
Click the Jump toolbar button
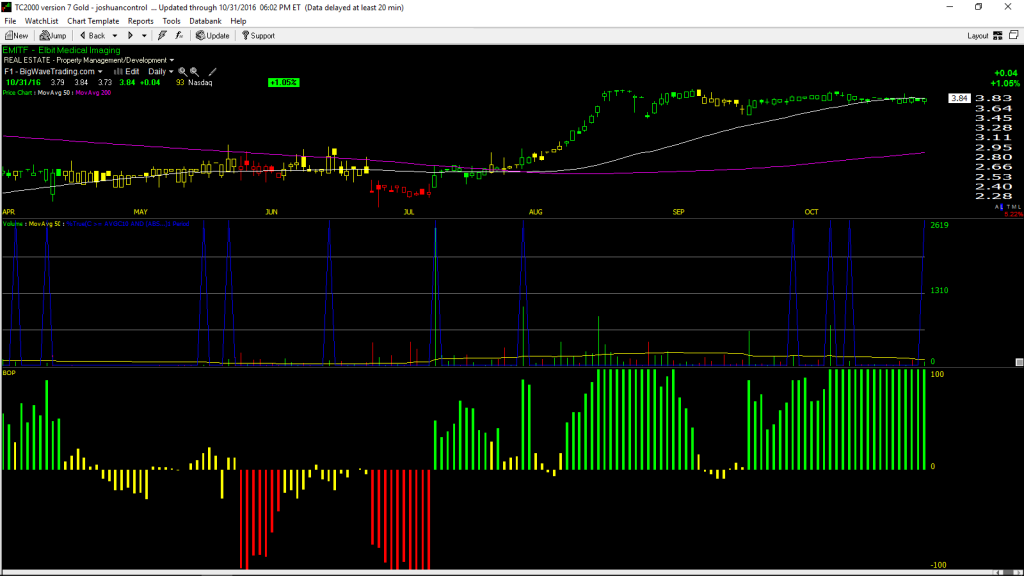pos(53,36)
